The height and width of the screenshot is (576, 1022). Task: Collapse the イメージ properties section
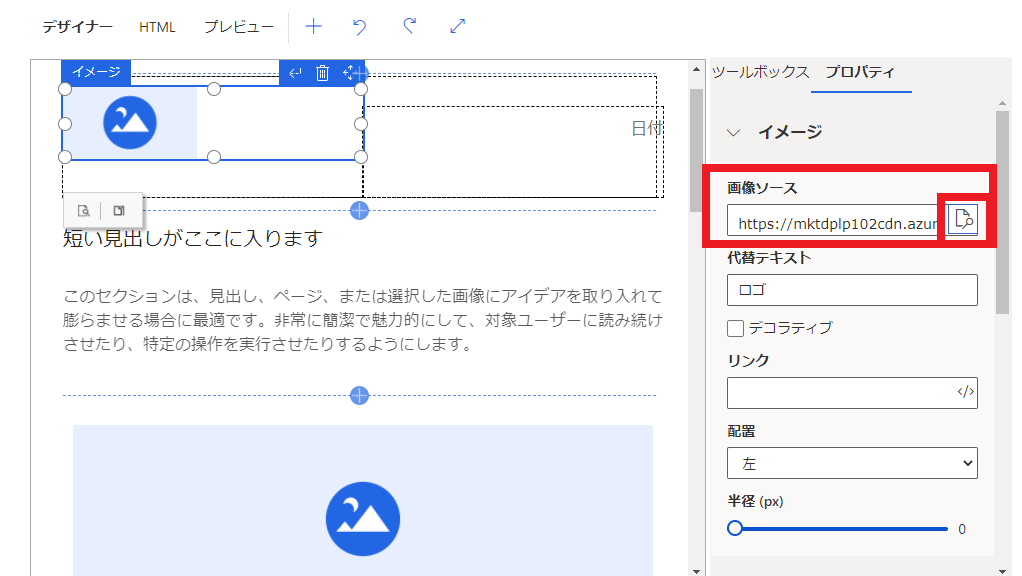[x=734, y=132]
